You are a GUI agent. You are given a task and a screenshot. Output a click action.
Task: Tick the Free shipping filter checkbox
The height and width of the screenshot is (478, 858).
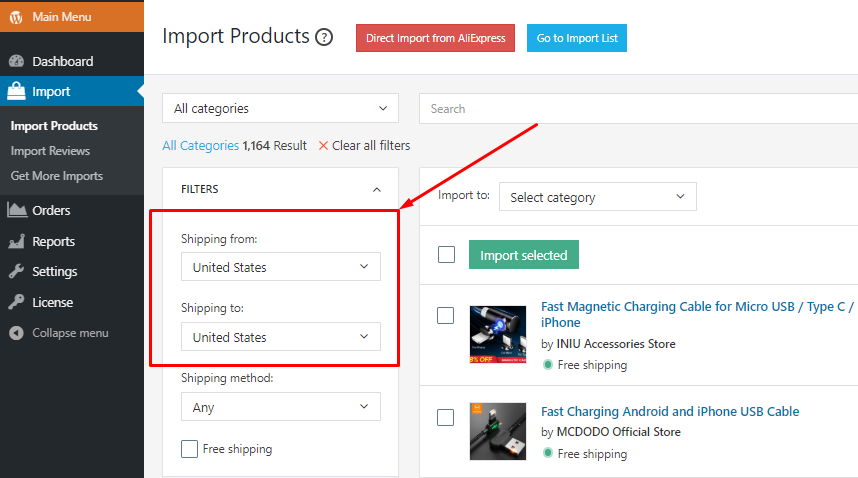pyautogui.click(x=189, y=449)
